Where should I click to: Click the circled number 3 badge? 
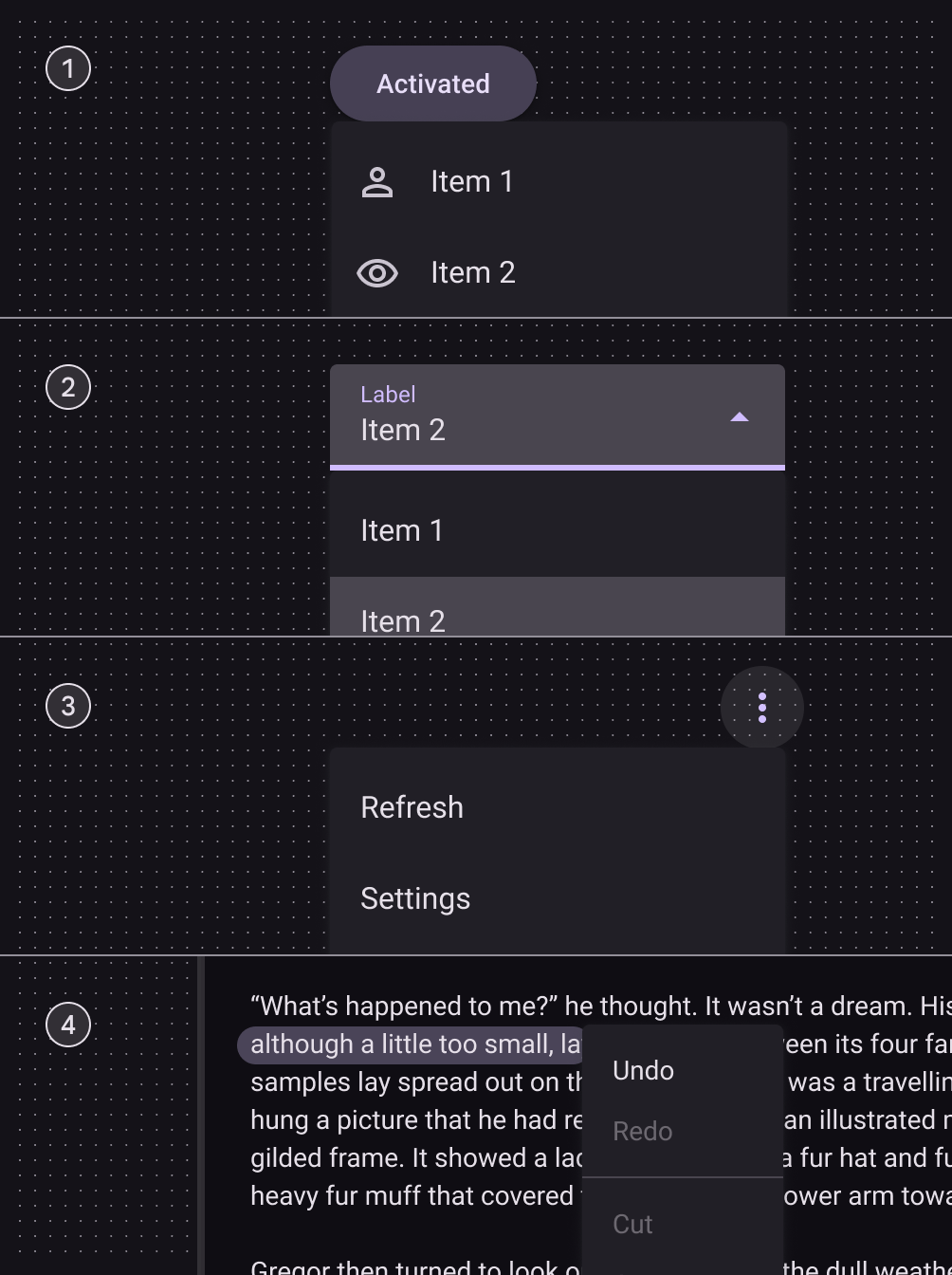click(68, 706)
